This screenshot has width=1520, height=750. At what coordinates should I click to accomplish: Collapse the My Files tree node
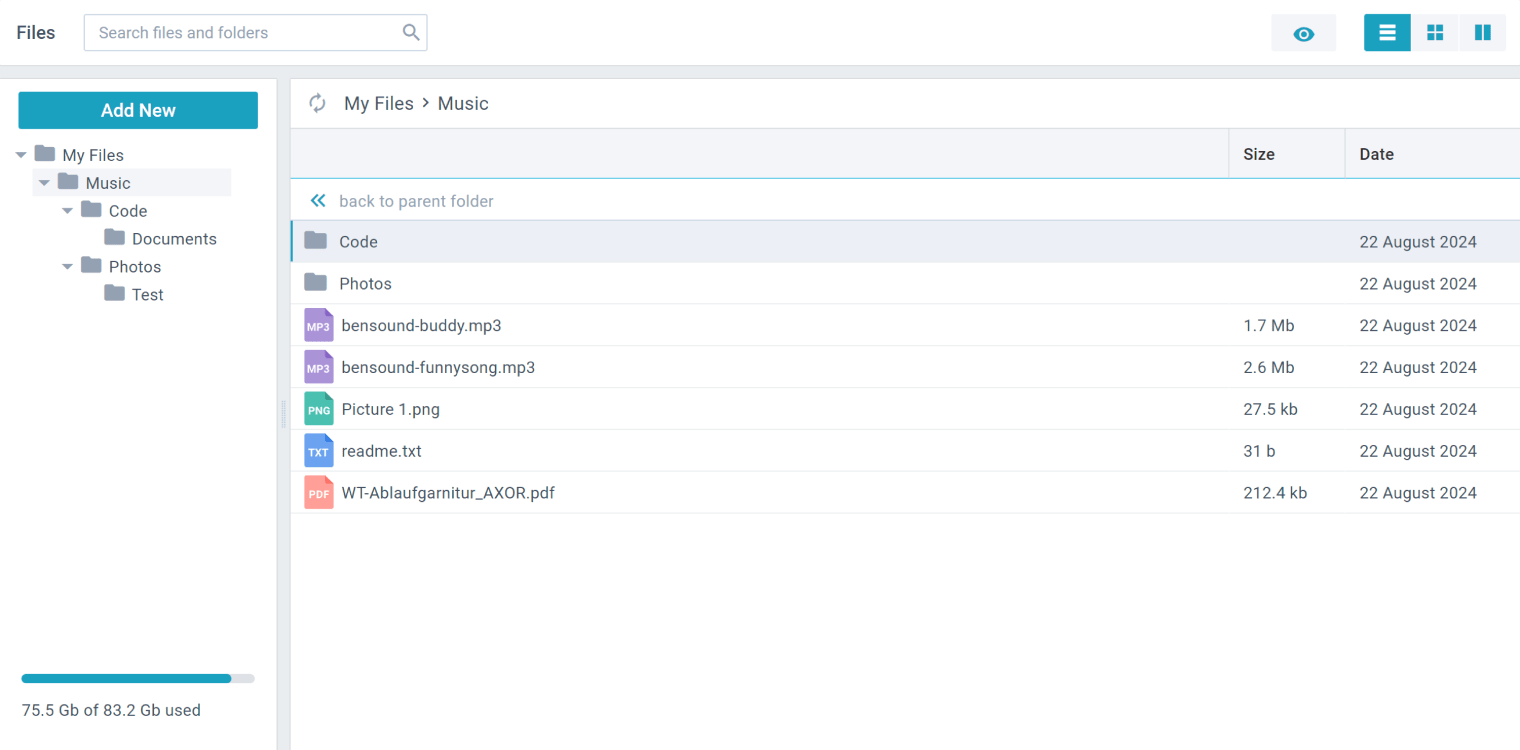click(x=21, y=155)
